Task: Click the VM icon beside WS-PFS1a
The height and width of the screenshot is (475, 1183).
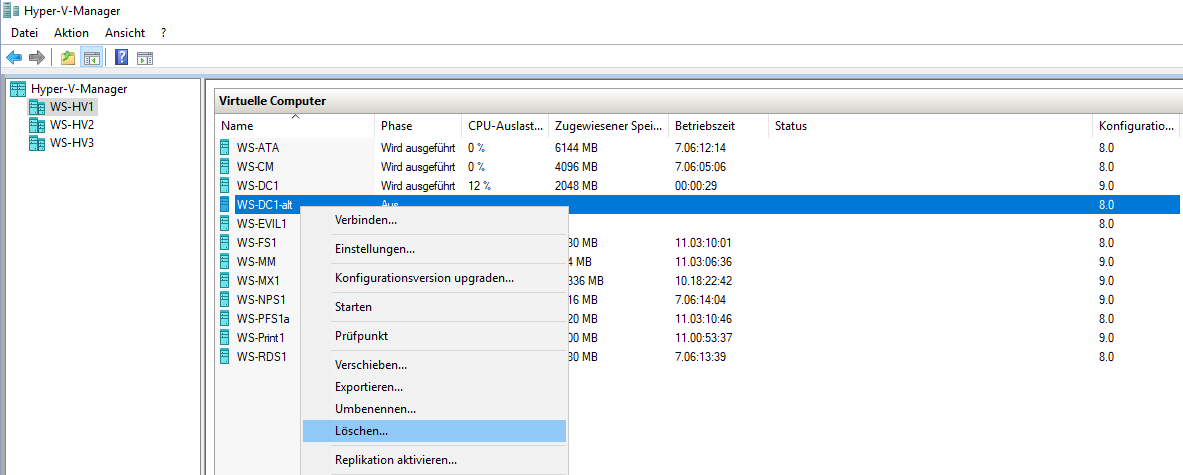Action: (224, 318)
